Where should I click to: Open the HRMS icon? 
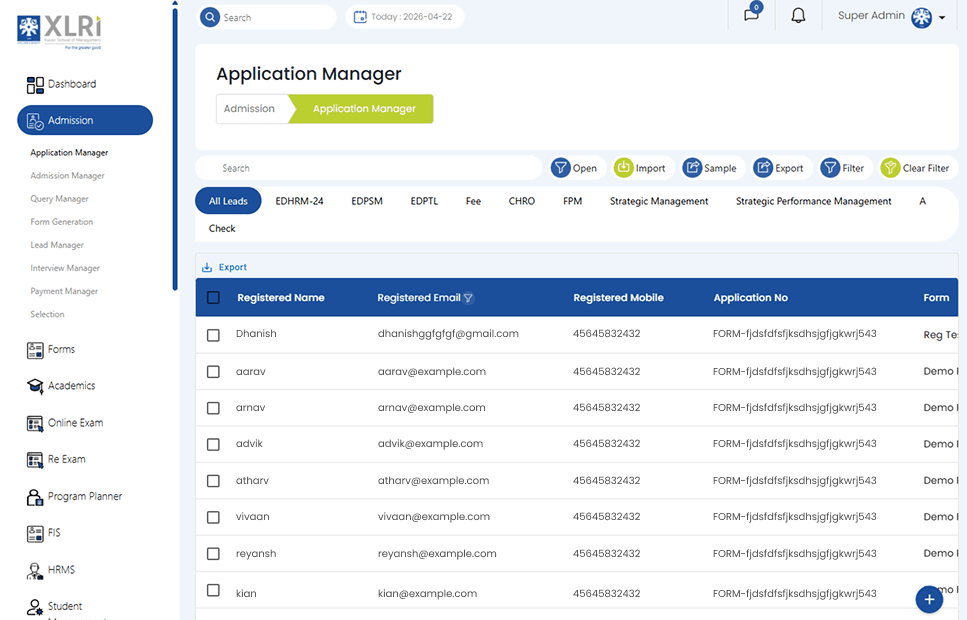[x=35, y=570]
